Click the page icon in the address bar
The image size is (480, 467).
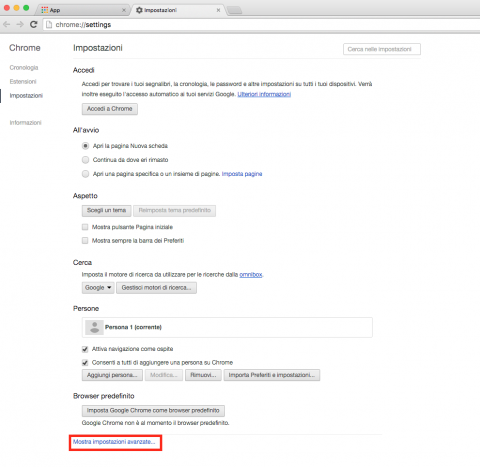(49, 25)
